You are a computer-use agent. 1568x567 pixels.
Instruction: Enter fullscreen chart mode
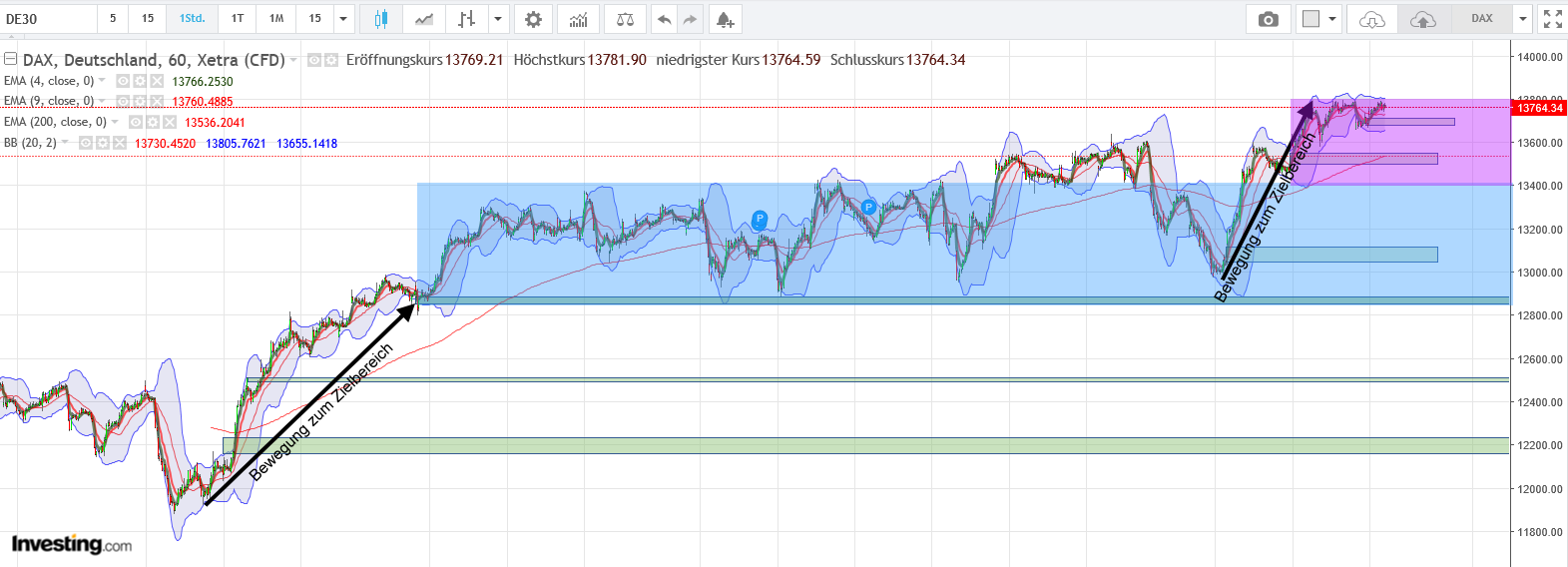[1552, 19]
